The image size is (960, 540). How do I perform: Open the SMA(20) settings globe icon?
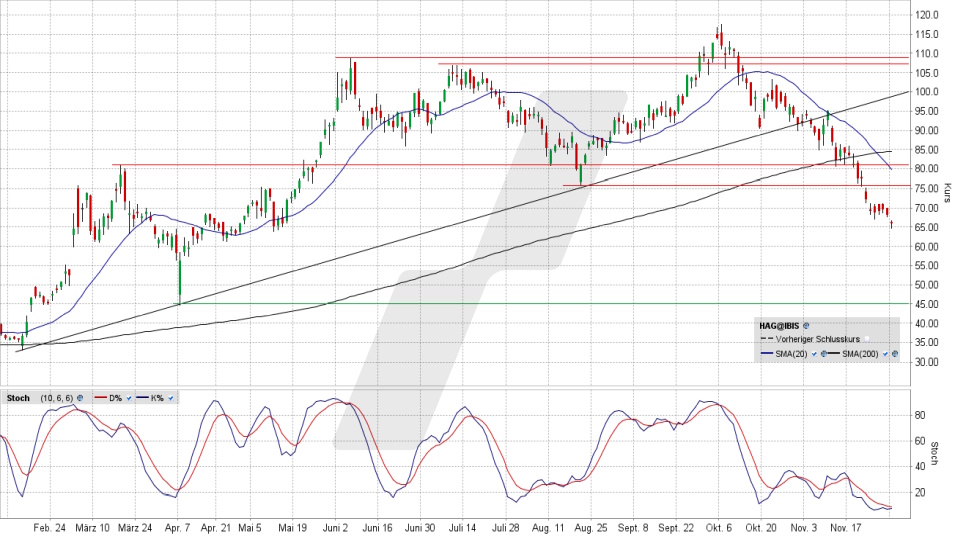pyautogui.click(x=823, y=354)
